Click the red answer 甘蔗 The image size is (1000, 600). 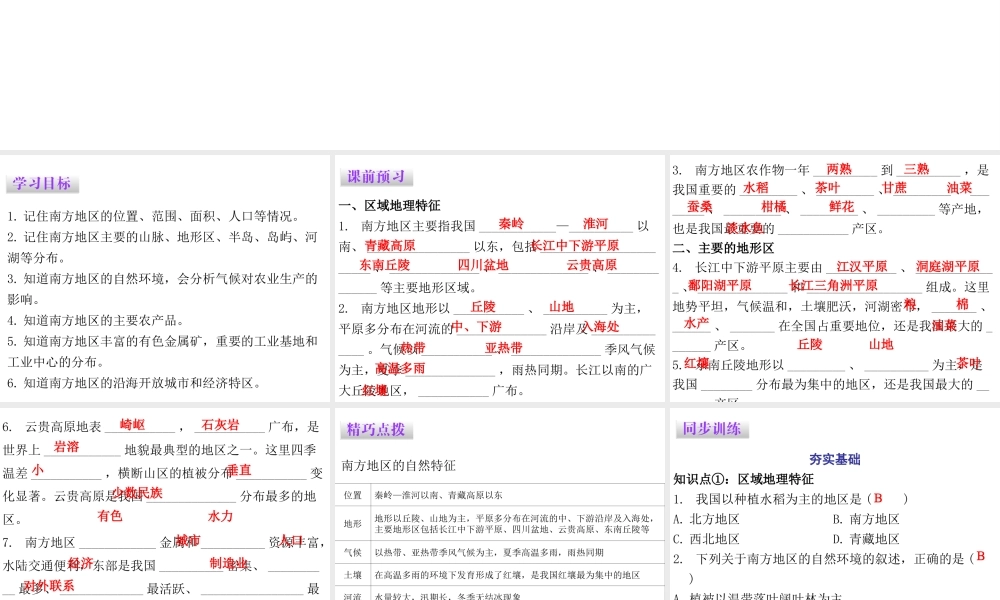click(x=893, y=187)
